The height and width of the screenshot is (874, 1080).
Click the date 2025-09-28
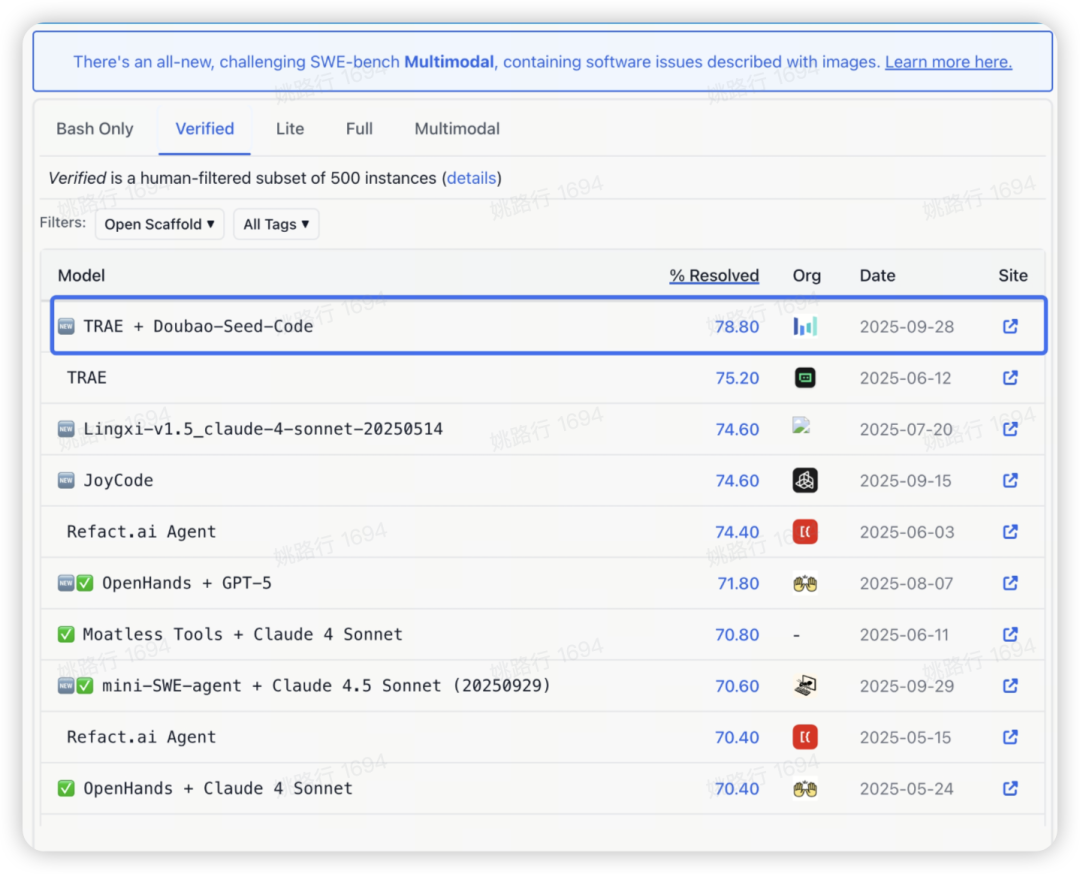[x=906, y=326]
